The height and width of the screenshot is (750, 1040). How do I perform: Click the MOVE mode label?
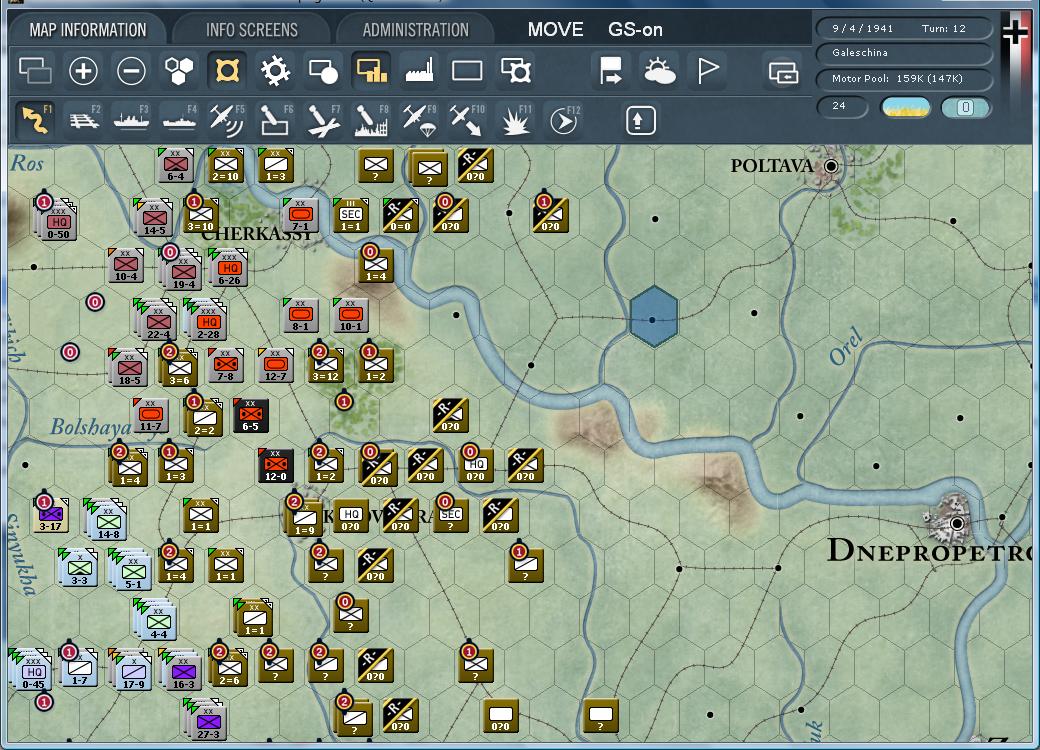555,29
